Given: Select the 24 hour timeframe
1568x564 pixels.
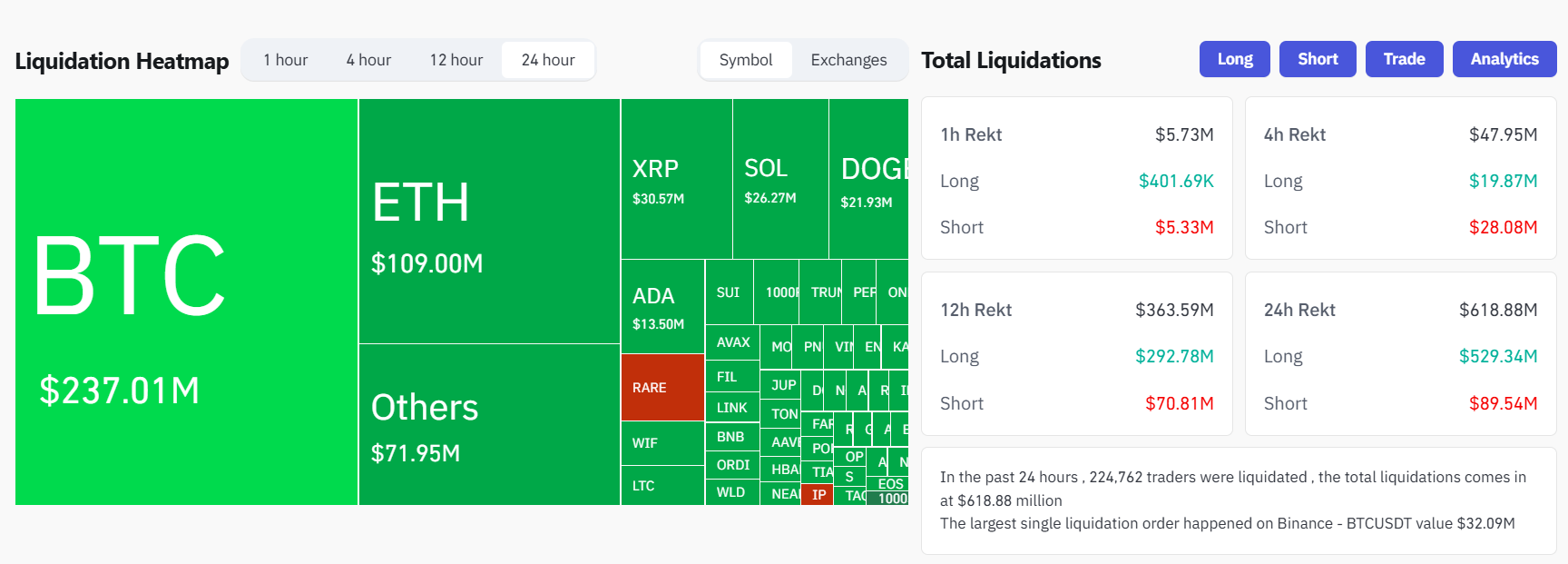Looking at the screenshot, I should tap(548, 60).
